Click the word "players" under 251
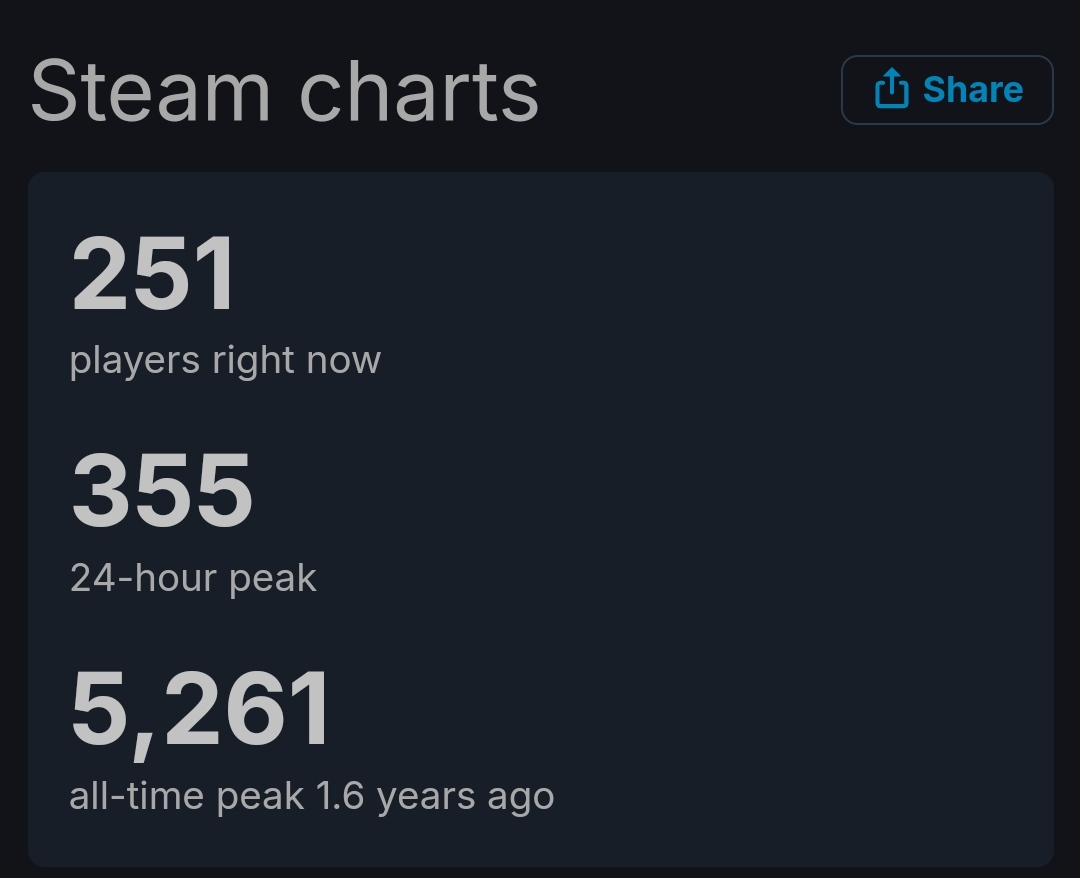The width and height of the screenshot is (1080, 878). click(135, 360)
